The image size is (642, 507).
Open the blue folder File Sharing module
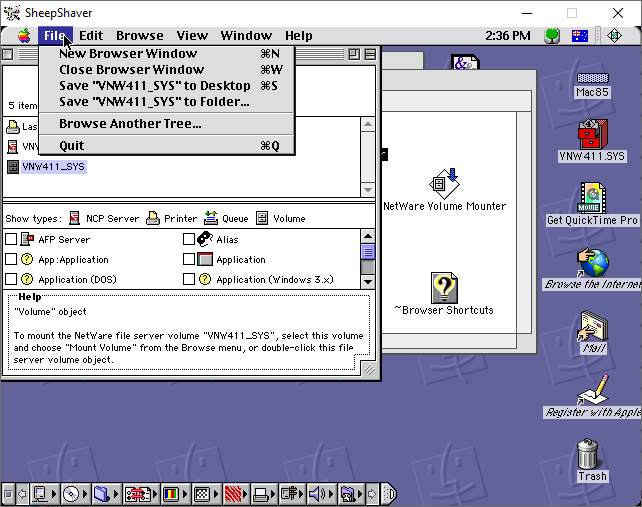point(106,494)
